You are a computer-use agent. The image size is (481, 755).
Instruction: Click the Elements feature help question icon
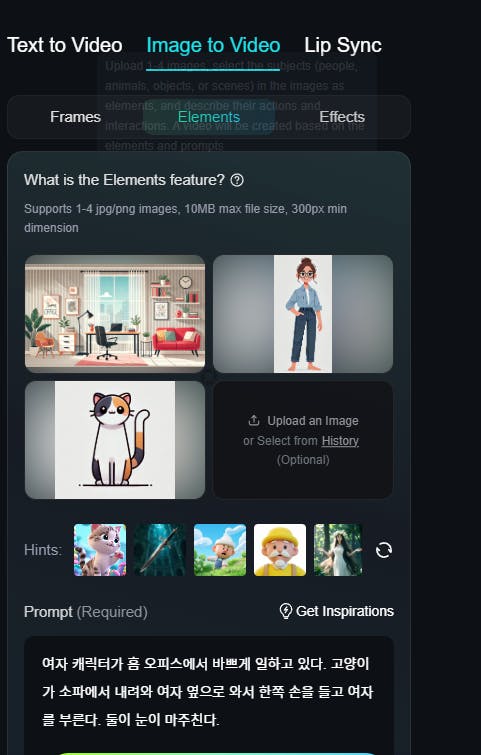pos(237,180)
